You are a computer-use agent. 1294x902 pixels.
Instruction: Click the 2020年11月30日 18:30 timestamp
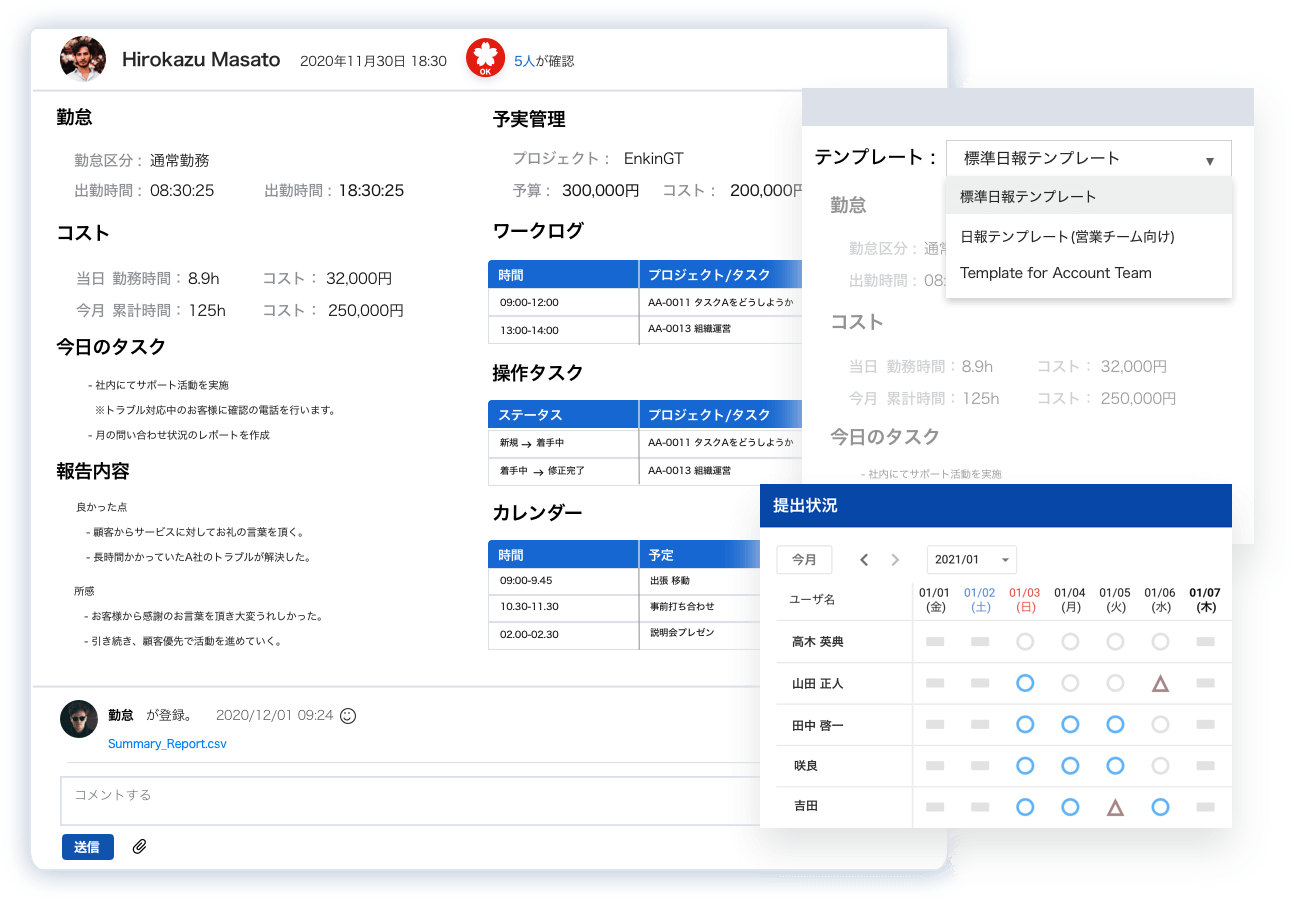(x=373, y=61)
